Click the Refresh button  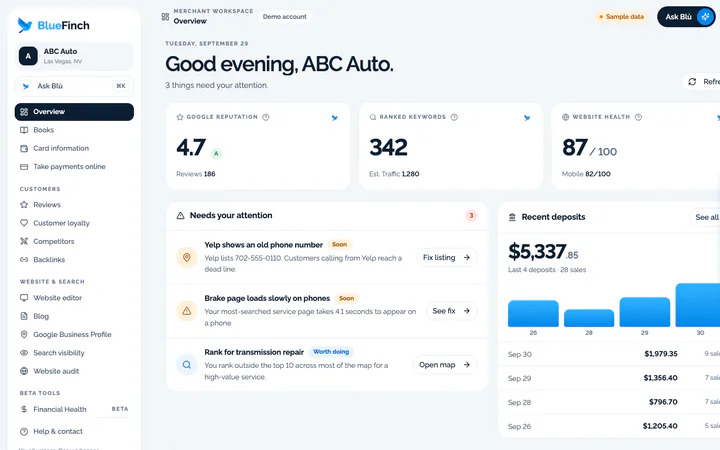point(701,82)
